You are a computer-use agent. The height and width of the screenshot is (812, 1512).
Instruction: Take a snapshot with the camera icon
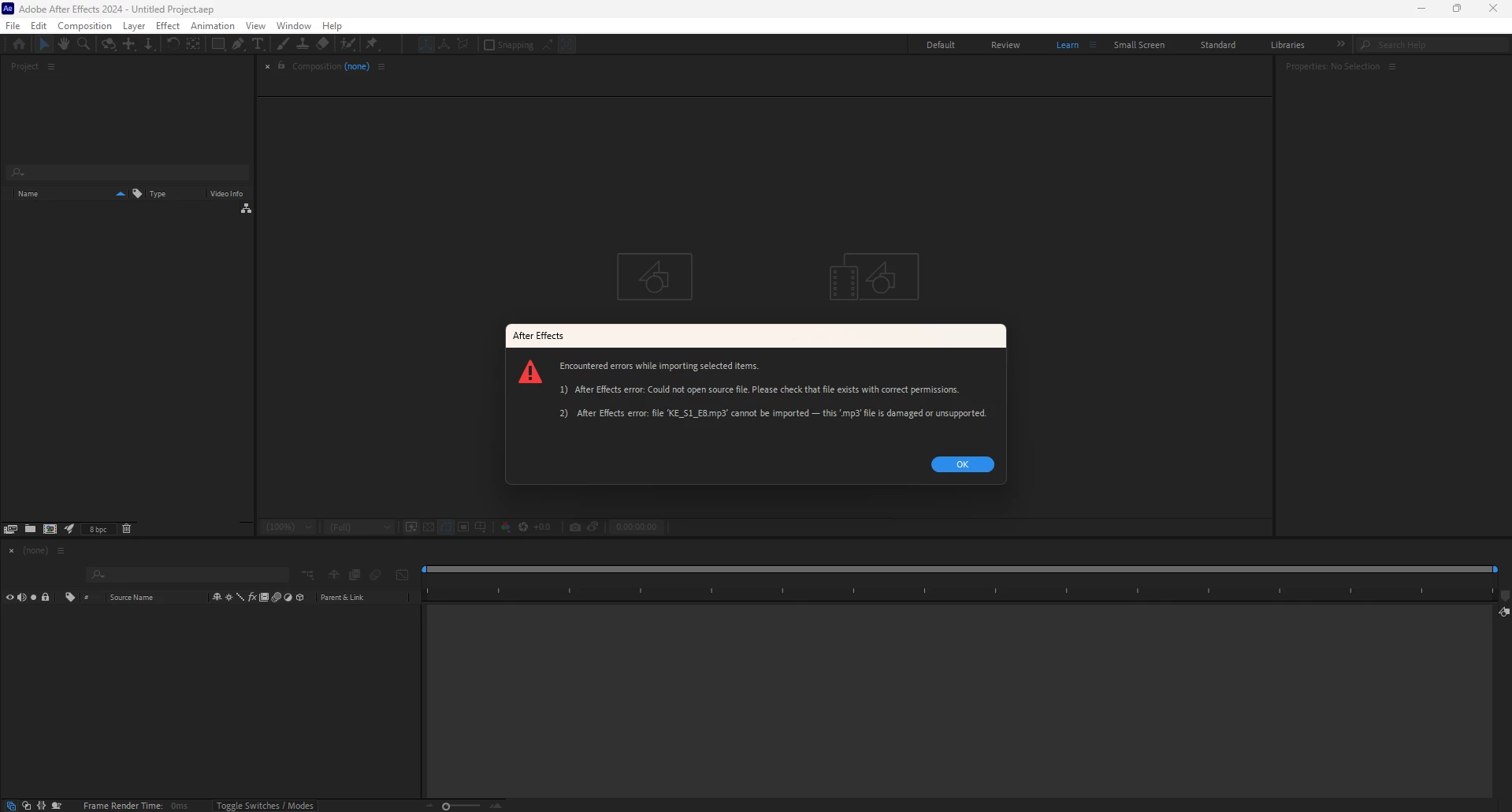click(x=575, y=527)
